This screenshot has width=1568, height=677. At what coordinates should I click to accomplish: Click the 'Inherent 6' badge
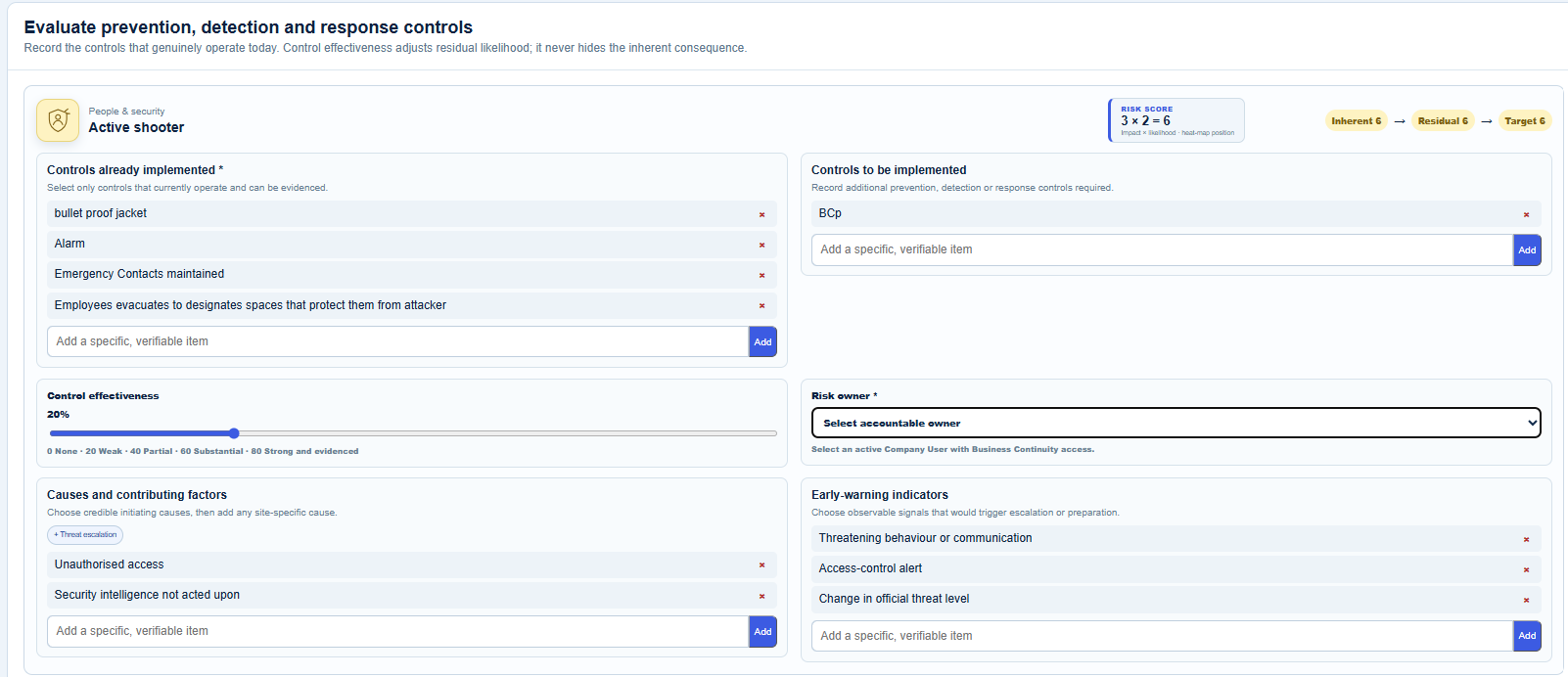coord(1356,121)
